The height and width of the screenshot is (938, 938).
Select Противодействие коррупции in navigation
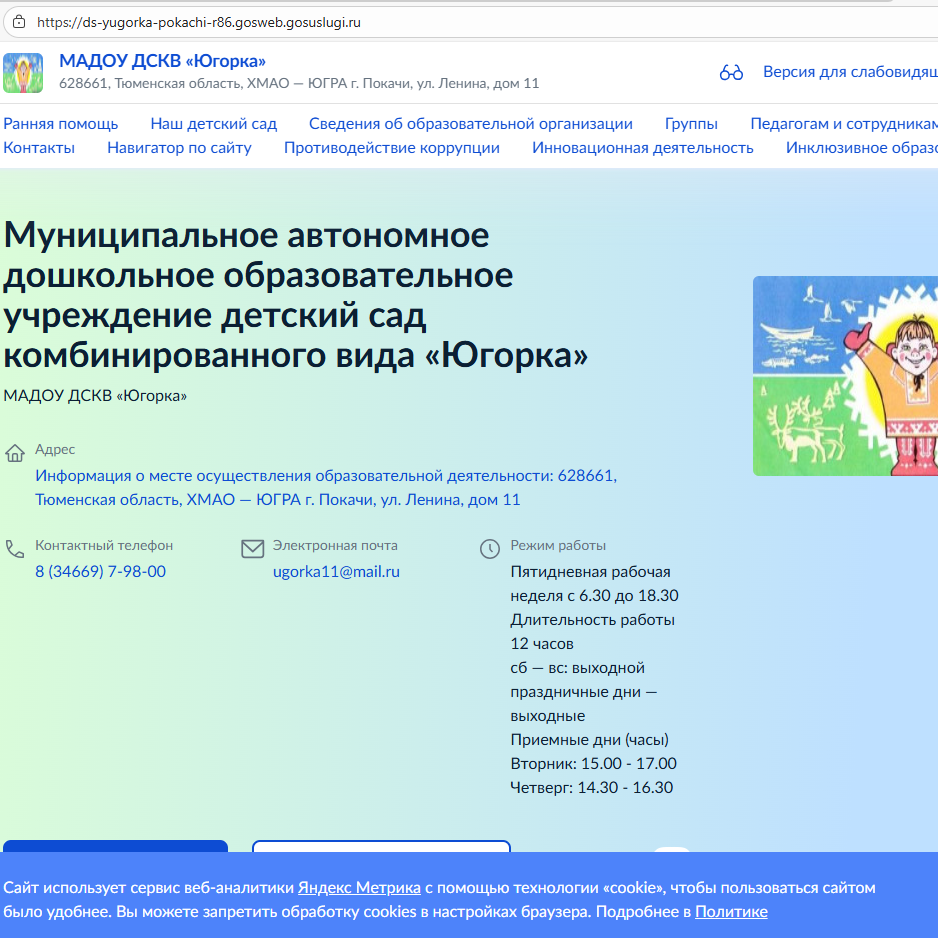coord(391,148)
